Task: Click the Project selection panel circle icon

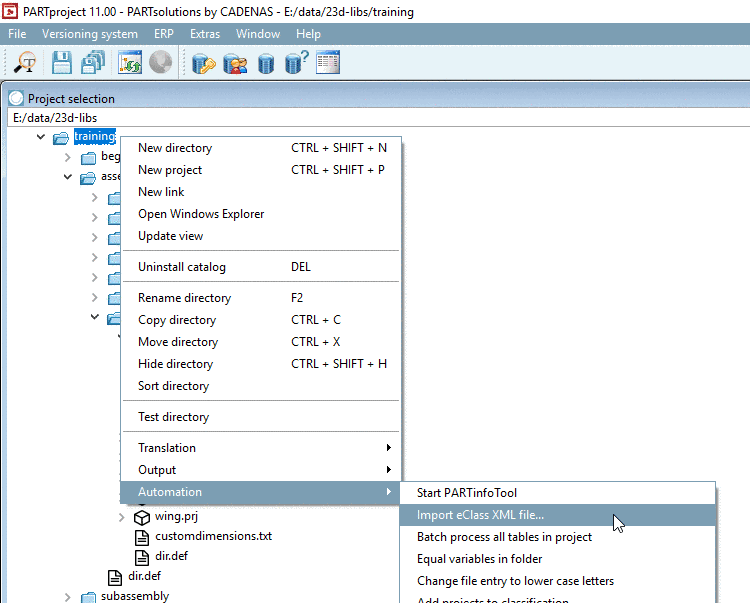Action: pos(16,98)
